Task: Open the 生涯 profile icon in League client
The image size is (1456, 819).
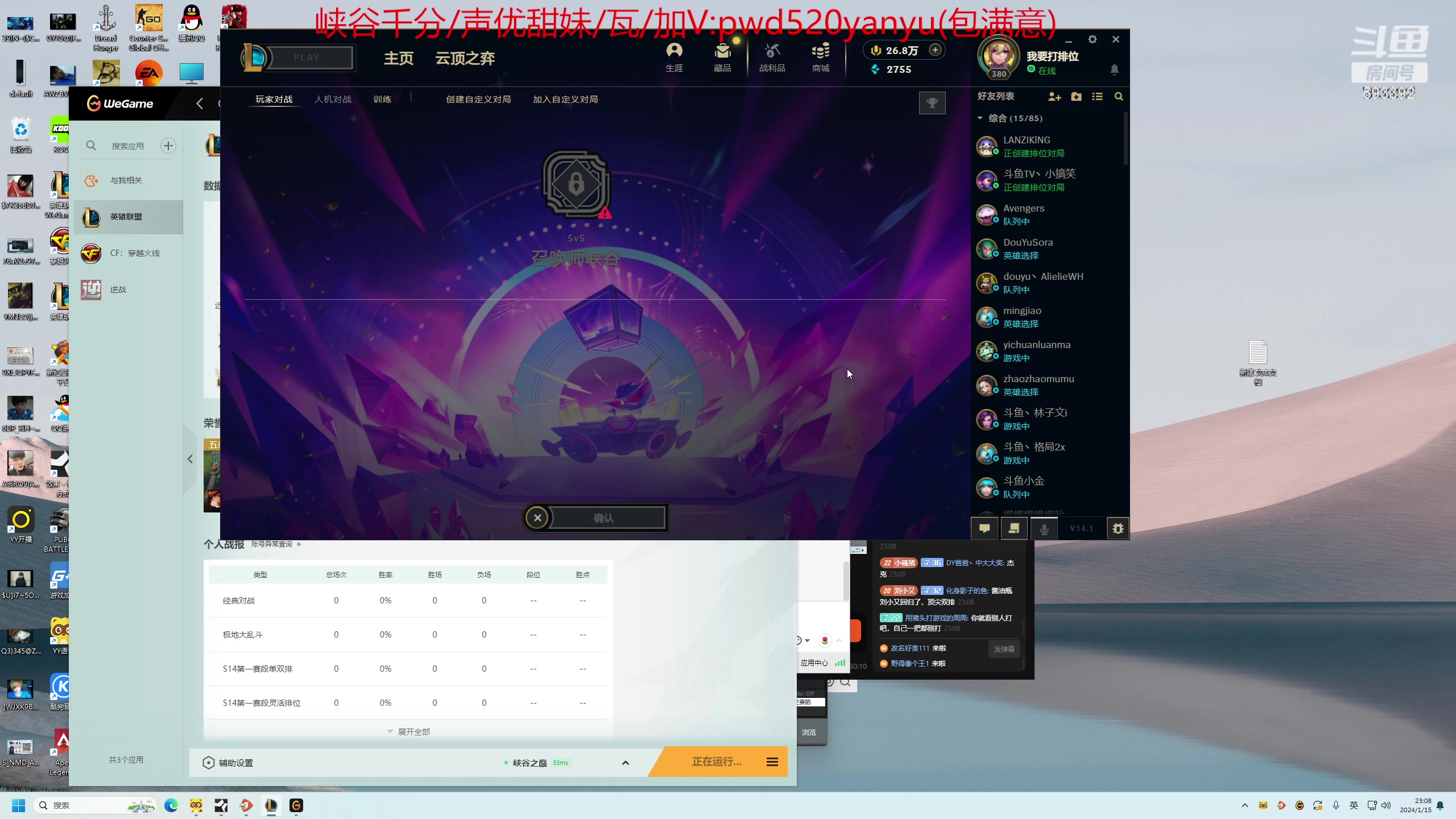Action: pos(674,57)
